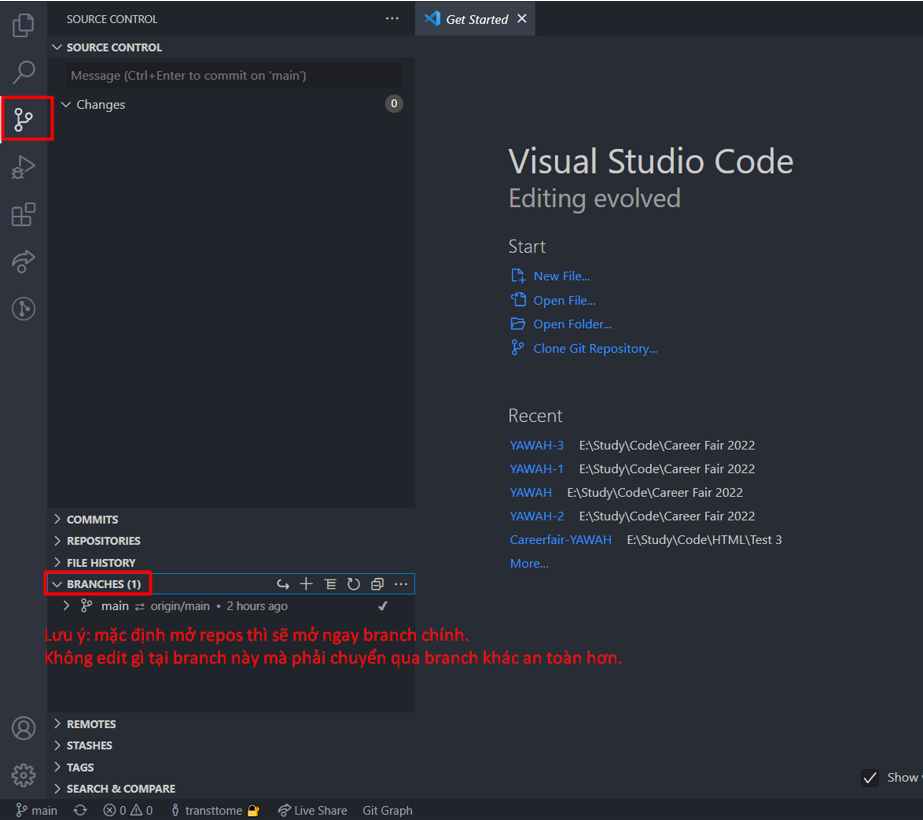Click Synchronize Changes icon in status bar

[80, 811]
